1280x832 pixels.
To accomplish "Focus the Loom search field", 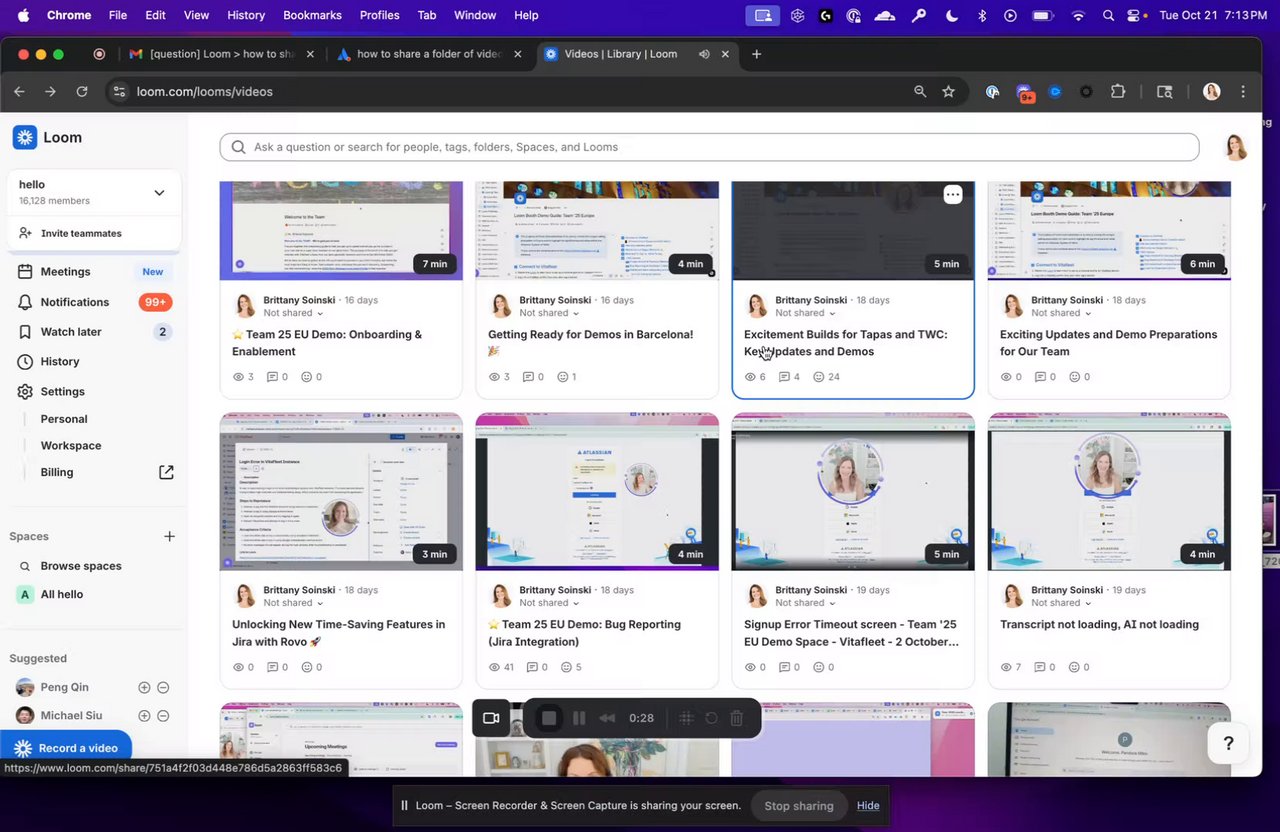I will (x=709, y=147).
